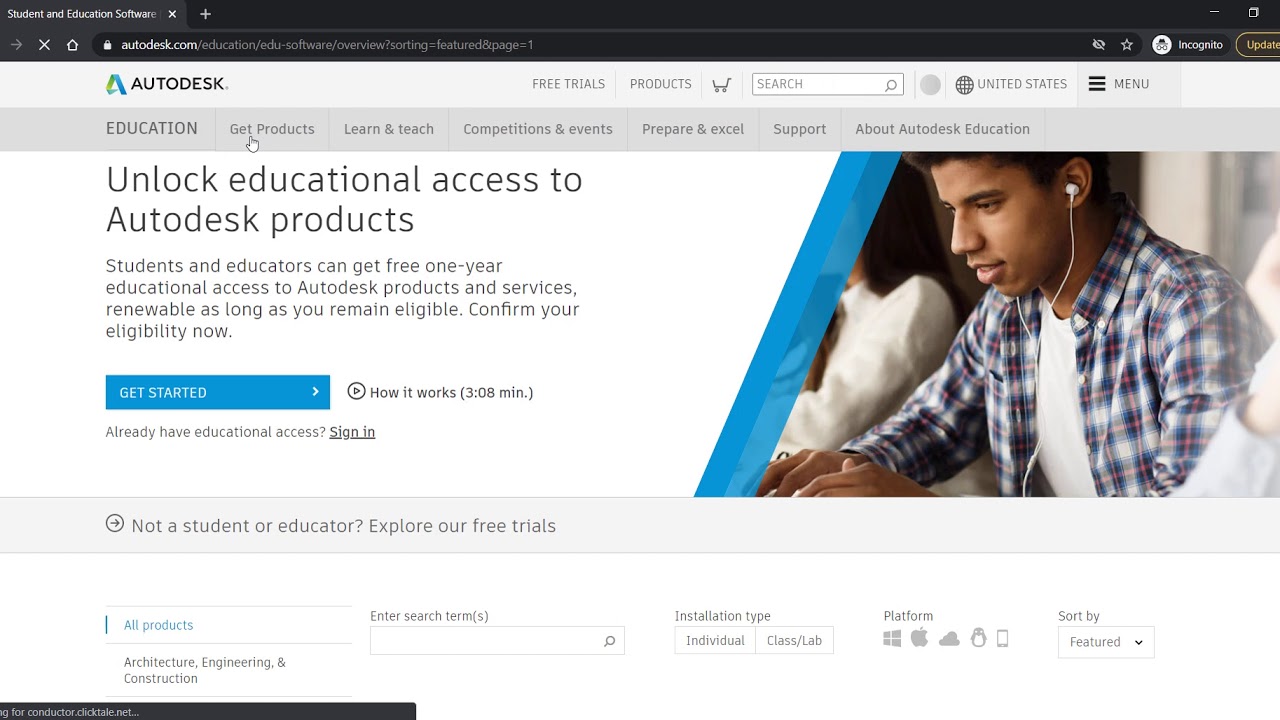1280x720 pixels.
Task: Play the How it works video icon
Action: click(x=356, y=391)
